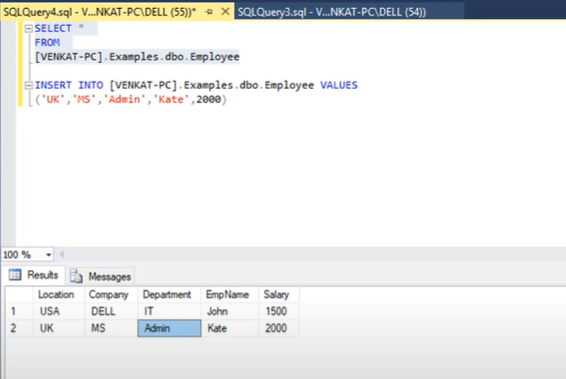Screen dimensions: 566x379
Task: Click the IT department cell
Action: coord(169,311)
